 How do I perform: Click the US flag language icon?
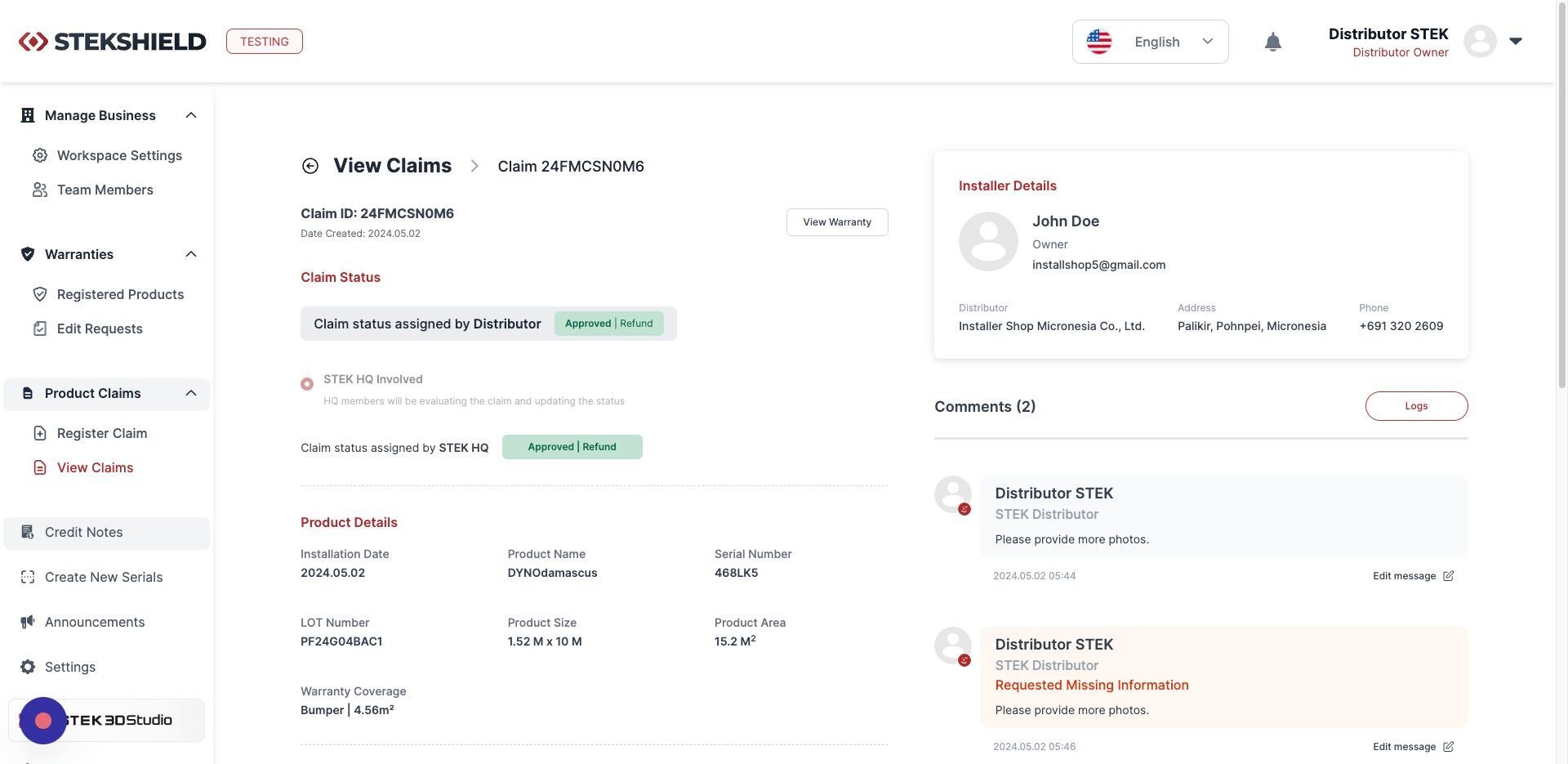pyautogui.click(x=1099, y=42)
